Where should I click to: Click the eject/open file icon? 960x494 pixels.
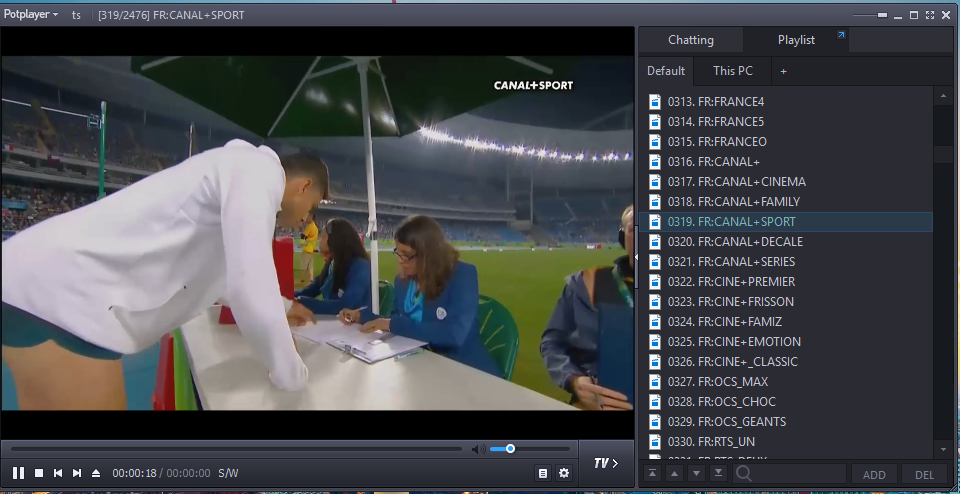click(x=96, y=473)
